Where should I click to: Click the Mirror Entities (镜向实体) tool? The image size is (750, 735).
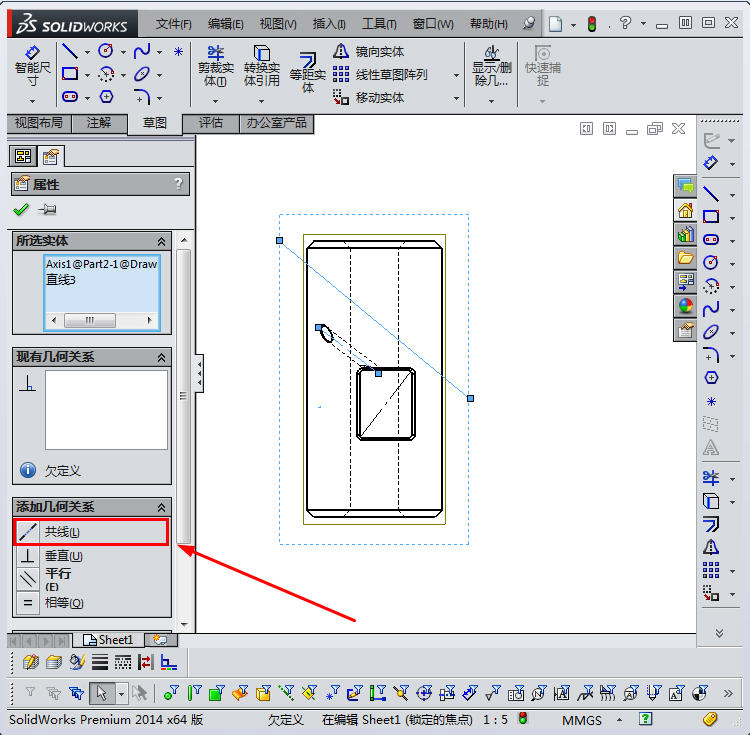click(369, 51)
